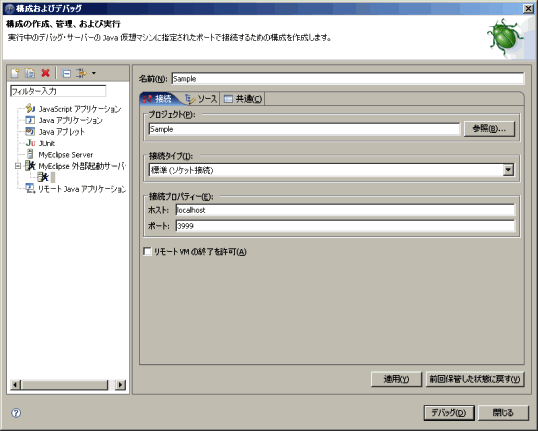538x431 pixels.
Task: Click the 閉じる close button
Action: pos(503,412)
